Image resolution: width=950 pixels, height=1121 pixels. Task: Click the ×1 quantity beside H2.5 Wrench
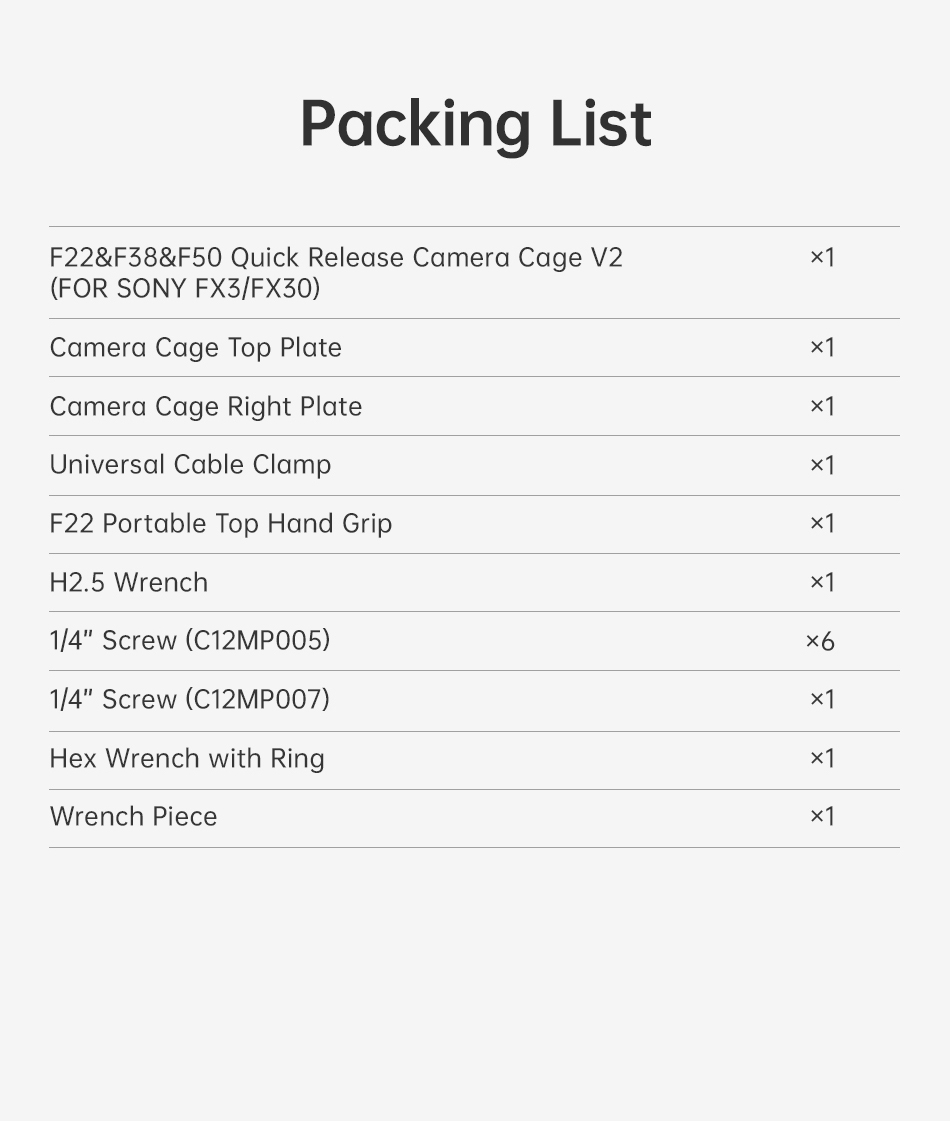coord(822,582)
